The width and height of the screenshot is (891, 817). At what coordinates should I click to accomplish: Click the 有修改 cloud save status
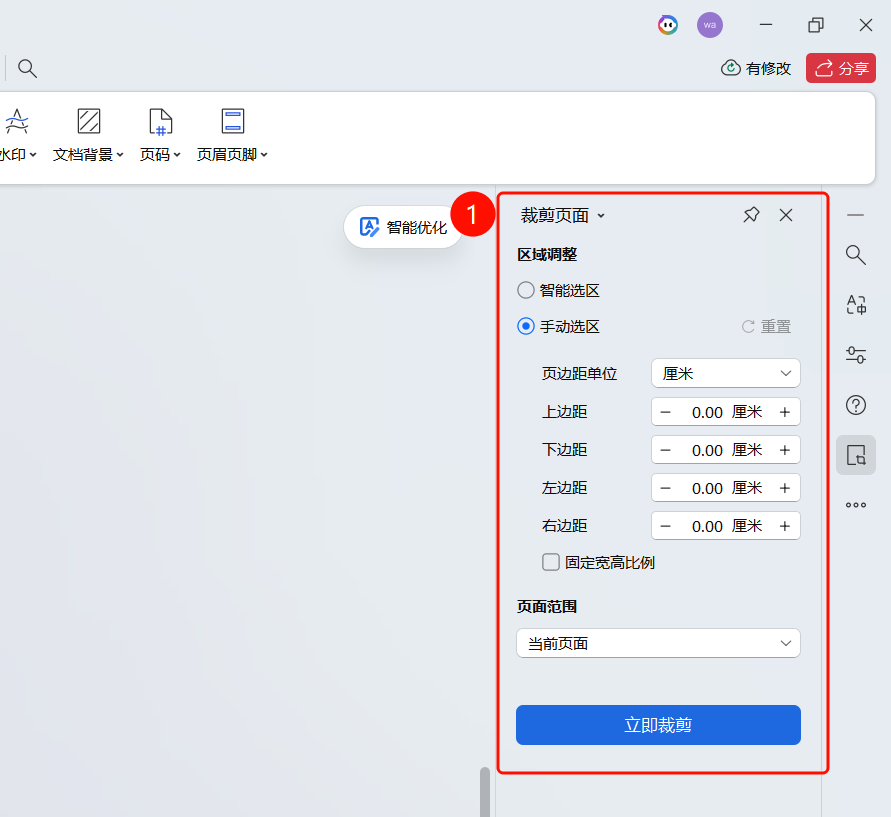756,68
